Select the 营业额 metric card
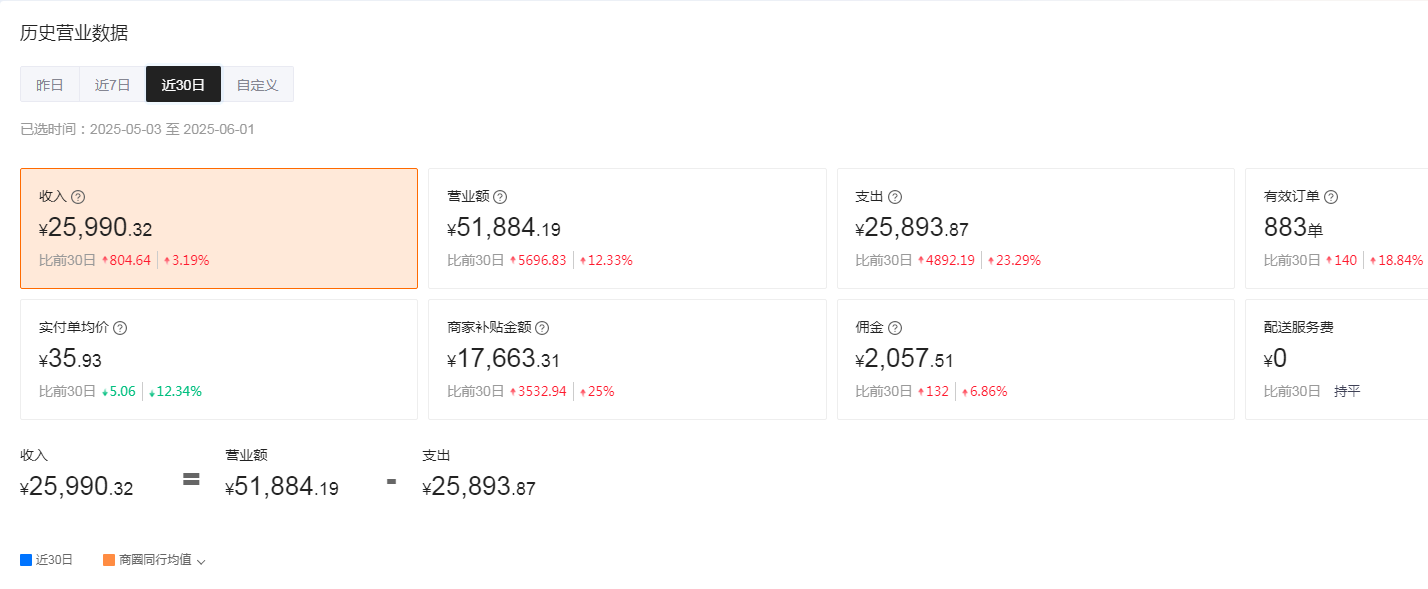 pos(627,228)
